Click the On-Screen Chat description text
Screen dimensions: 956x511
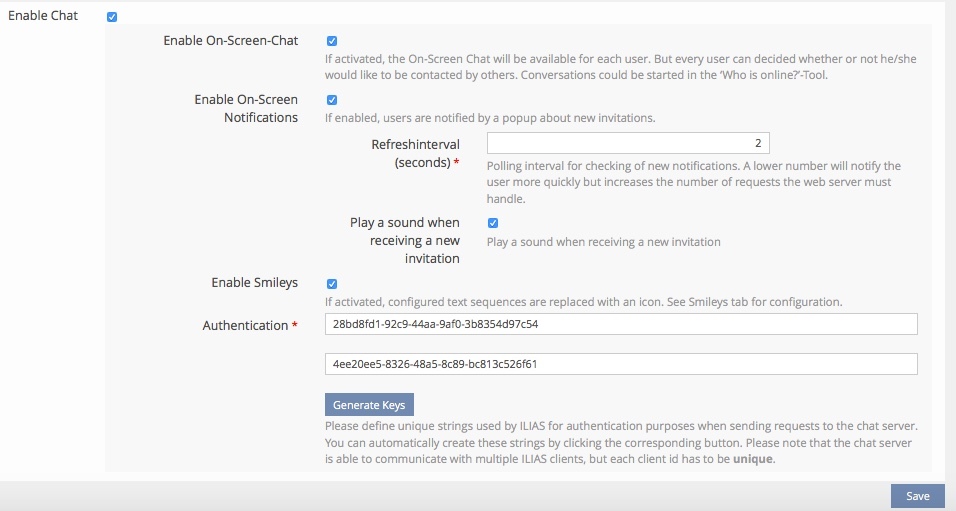coord(620,67)
